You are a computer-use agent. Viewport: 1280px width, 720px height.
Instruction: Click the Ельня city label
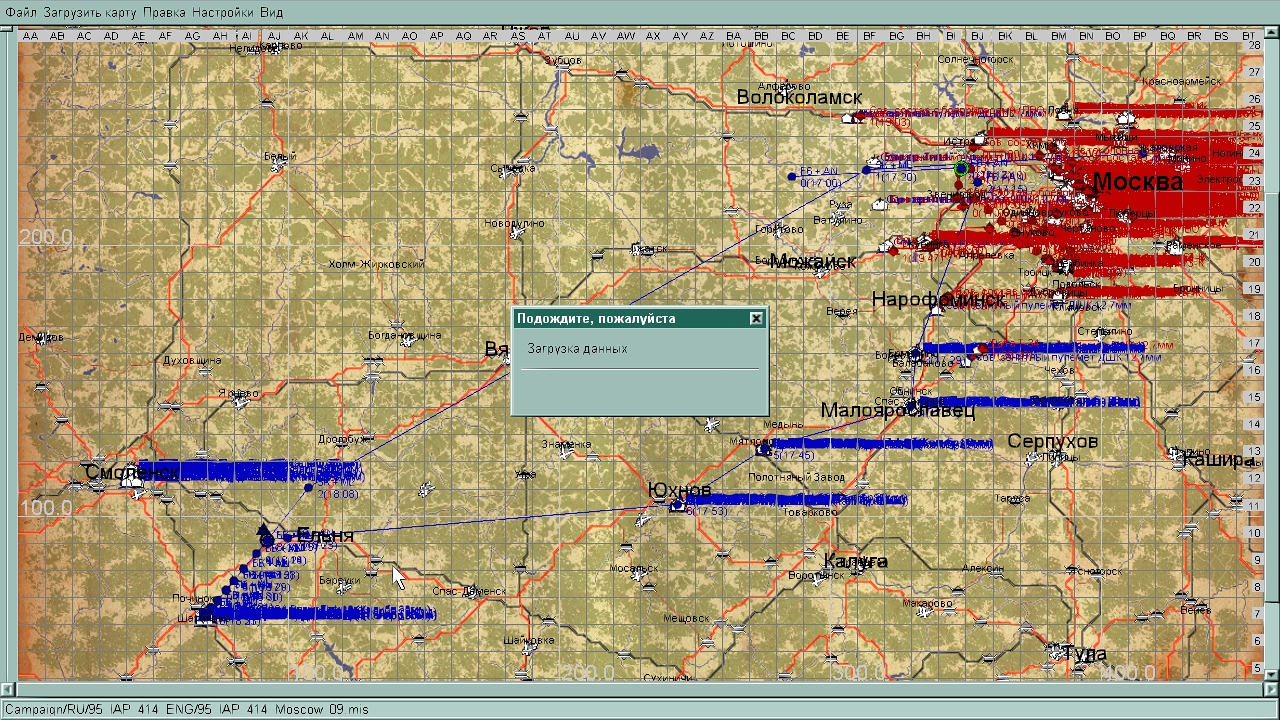[x=325, y=537]
